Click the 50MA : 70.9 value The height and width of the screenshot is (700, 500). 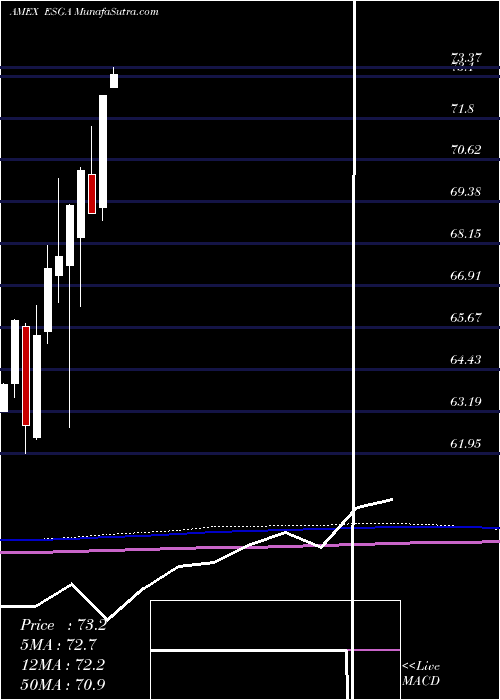63,684
